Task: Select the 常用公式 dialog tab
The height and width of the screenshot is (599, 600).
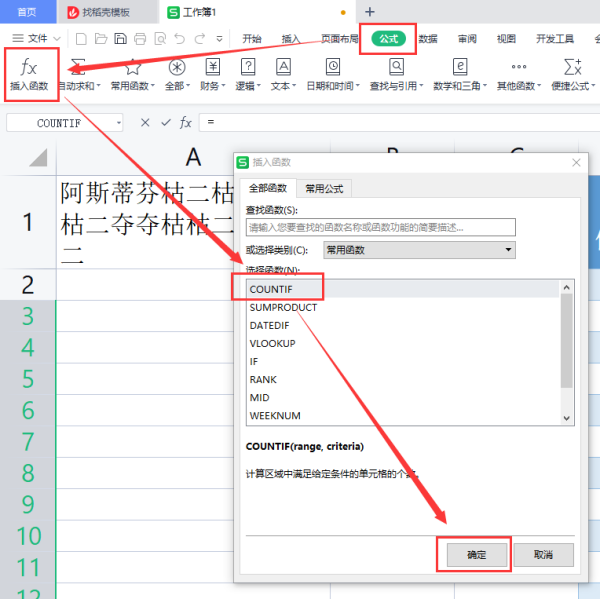Action: tap(324, 188)
